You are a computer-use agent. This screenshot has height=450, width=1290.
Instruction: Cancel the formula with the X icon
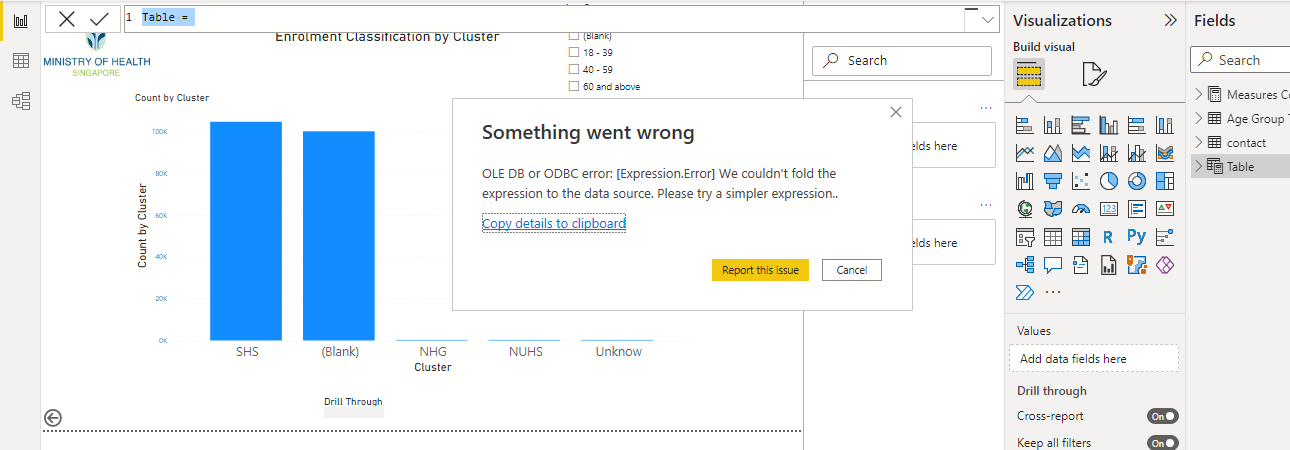[67, 19]
